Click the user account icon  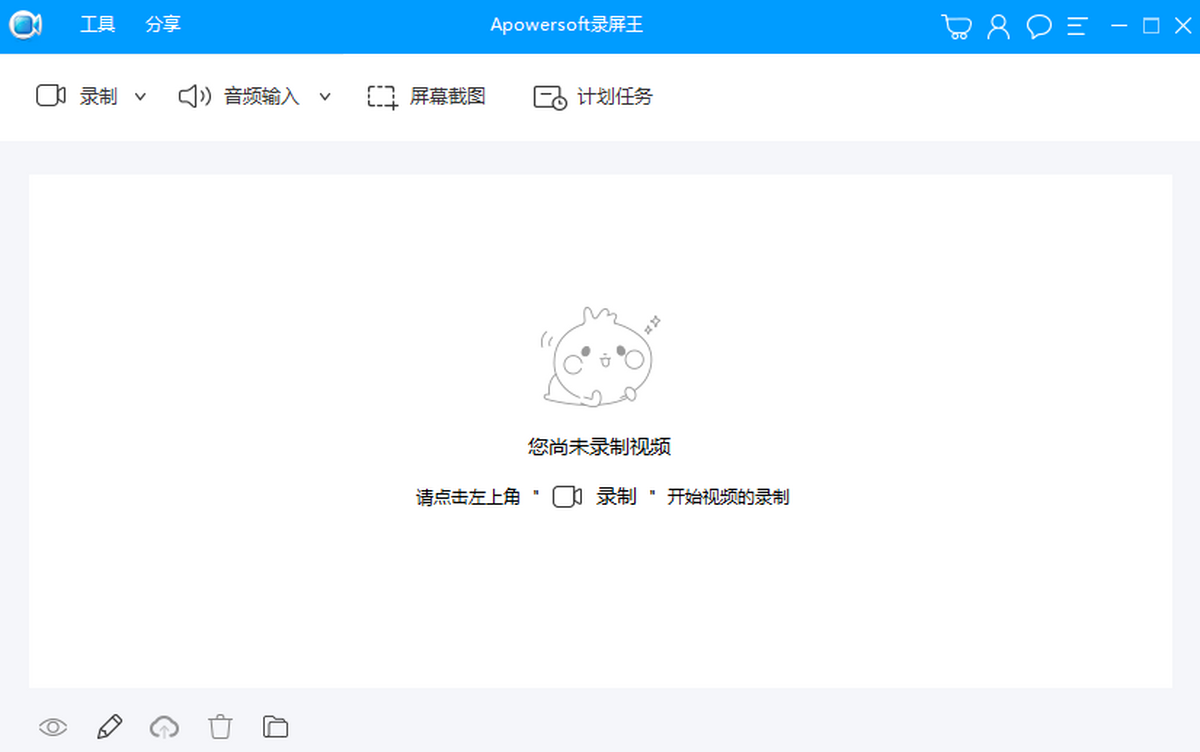click(998, 27)
